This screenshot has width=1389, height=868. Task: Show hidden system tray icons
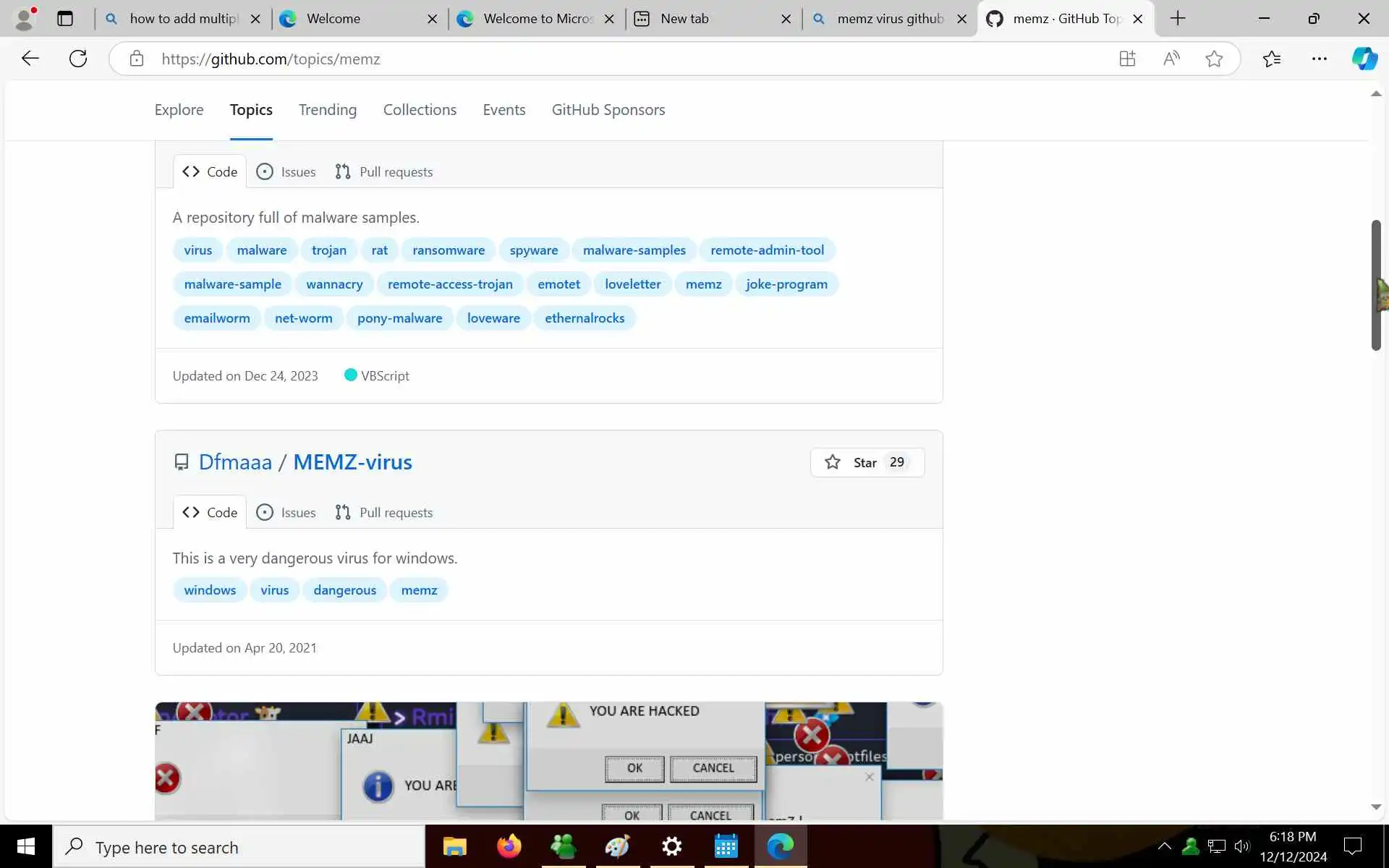pos(1164,846)
